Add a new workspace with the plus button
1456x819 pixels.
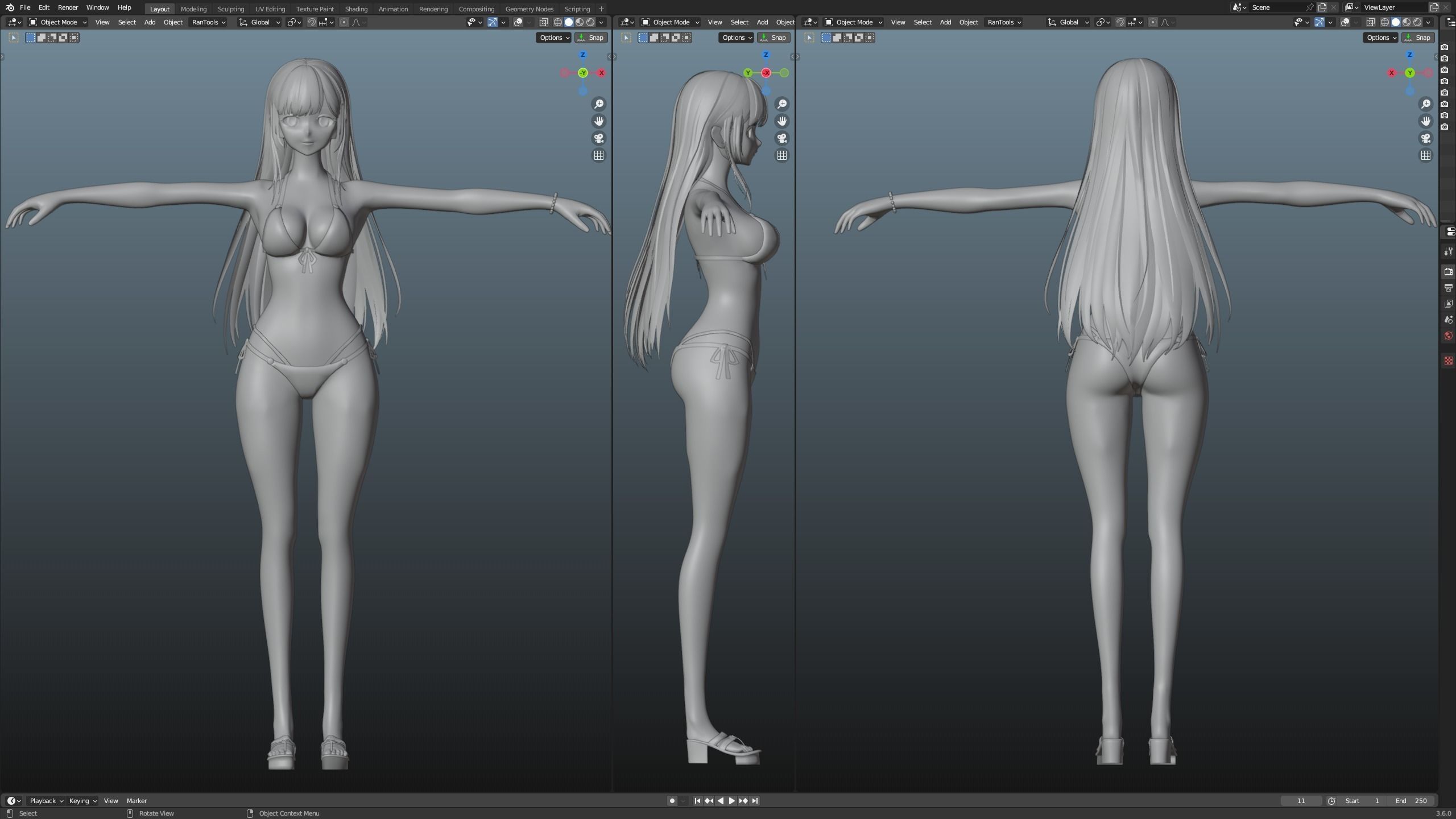tap(601, 9)
